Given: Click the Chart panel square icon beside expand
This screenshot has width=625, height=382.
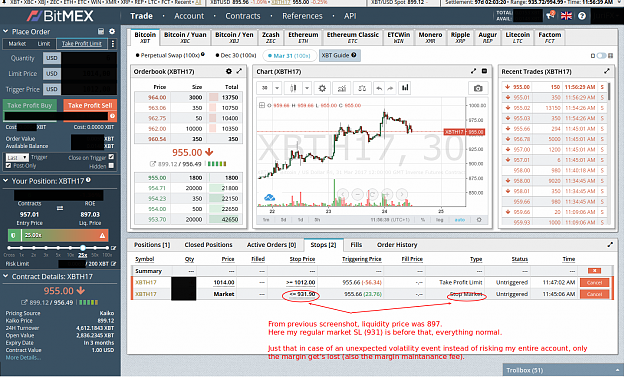Looking at the screenshot, I should [x=484, y=71].
